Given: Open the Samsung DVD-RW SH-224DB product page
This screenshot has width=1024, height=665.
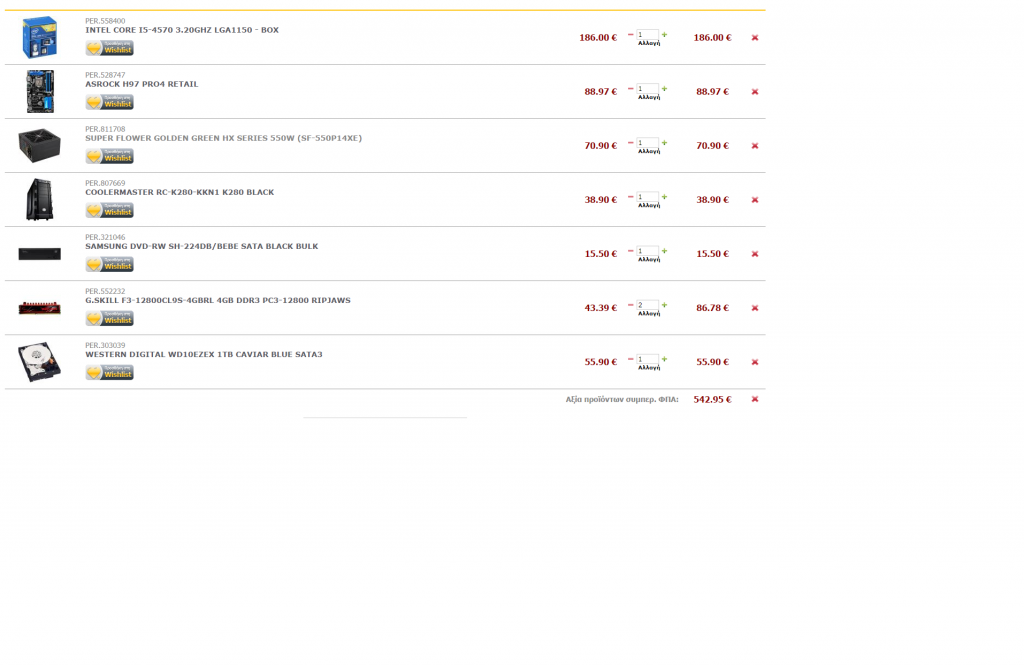Looking at the screenshot, I should tap(201, 246).
